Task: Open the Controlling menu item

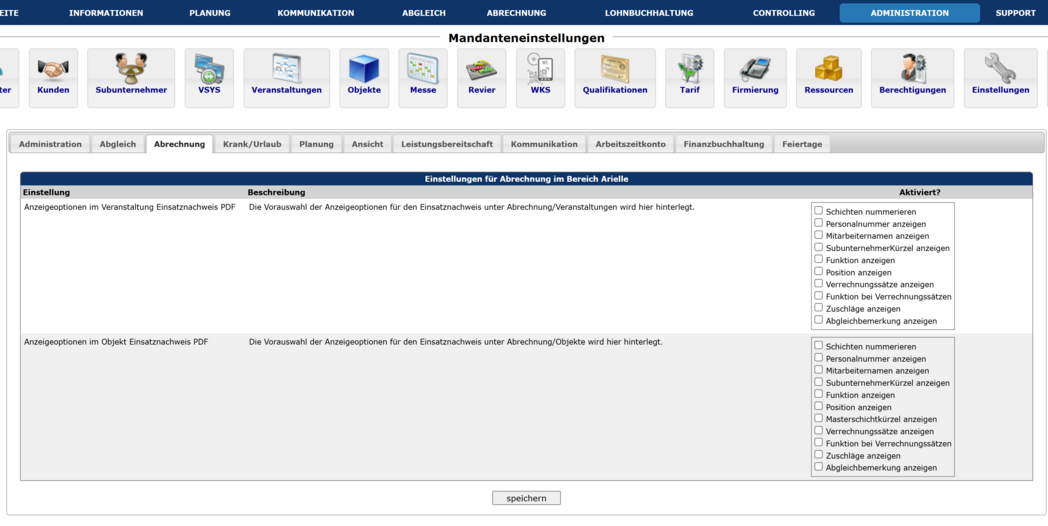Action: point(783,13)
